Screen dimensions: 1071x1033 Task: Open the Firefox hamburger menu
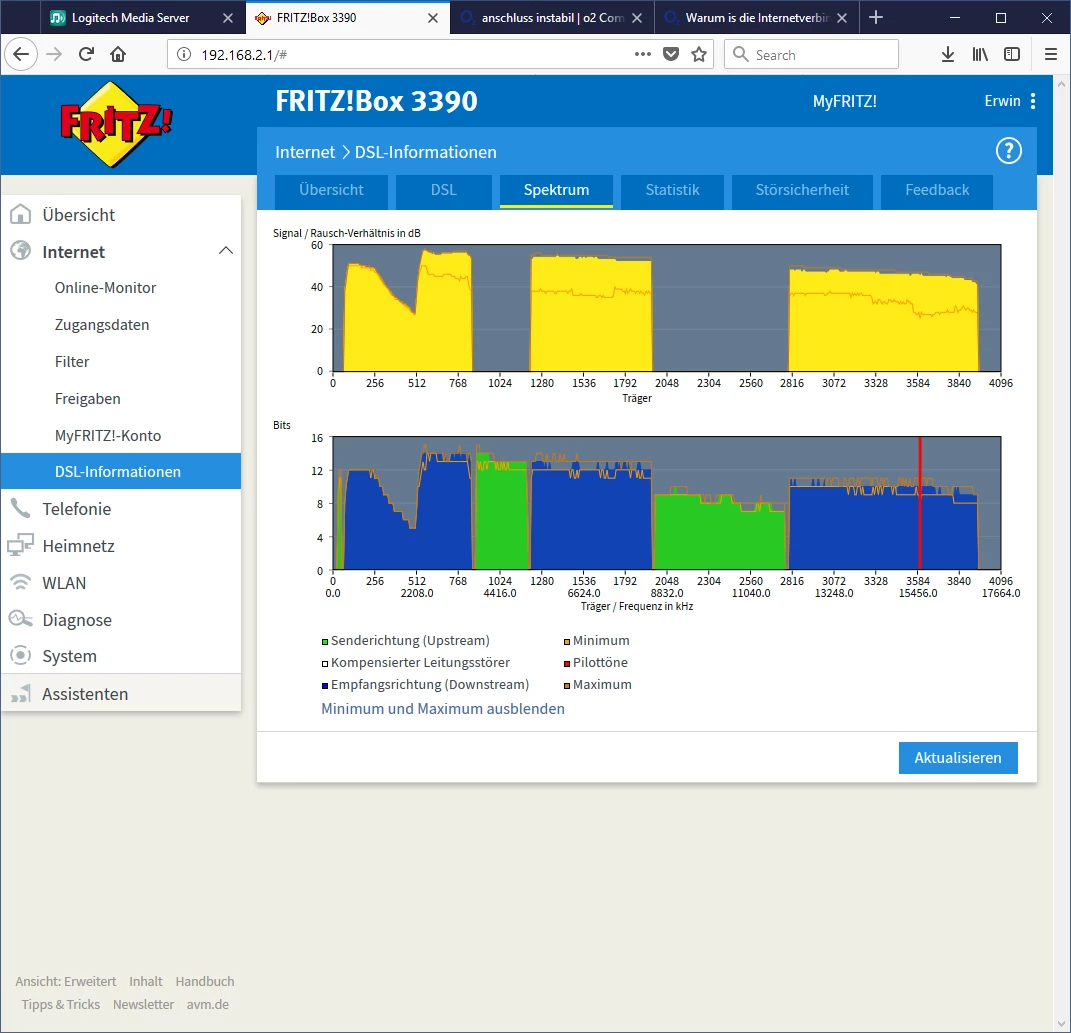point(1051,54)
